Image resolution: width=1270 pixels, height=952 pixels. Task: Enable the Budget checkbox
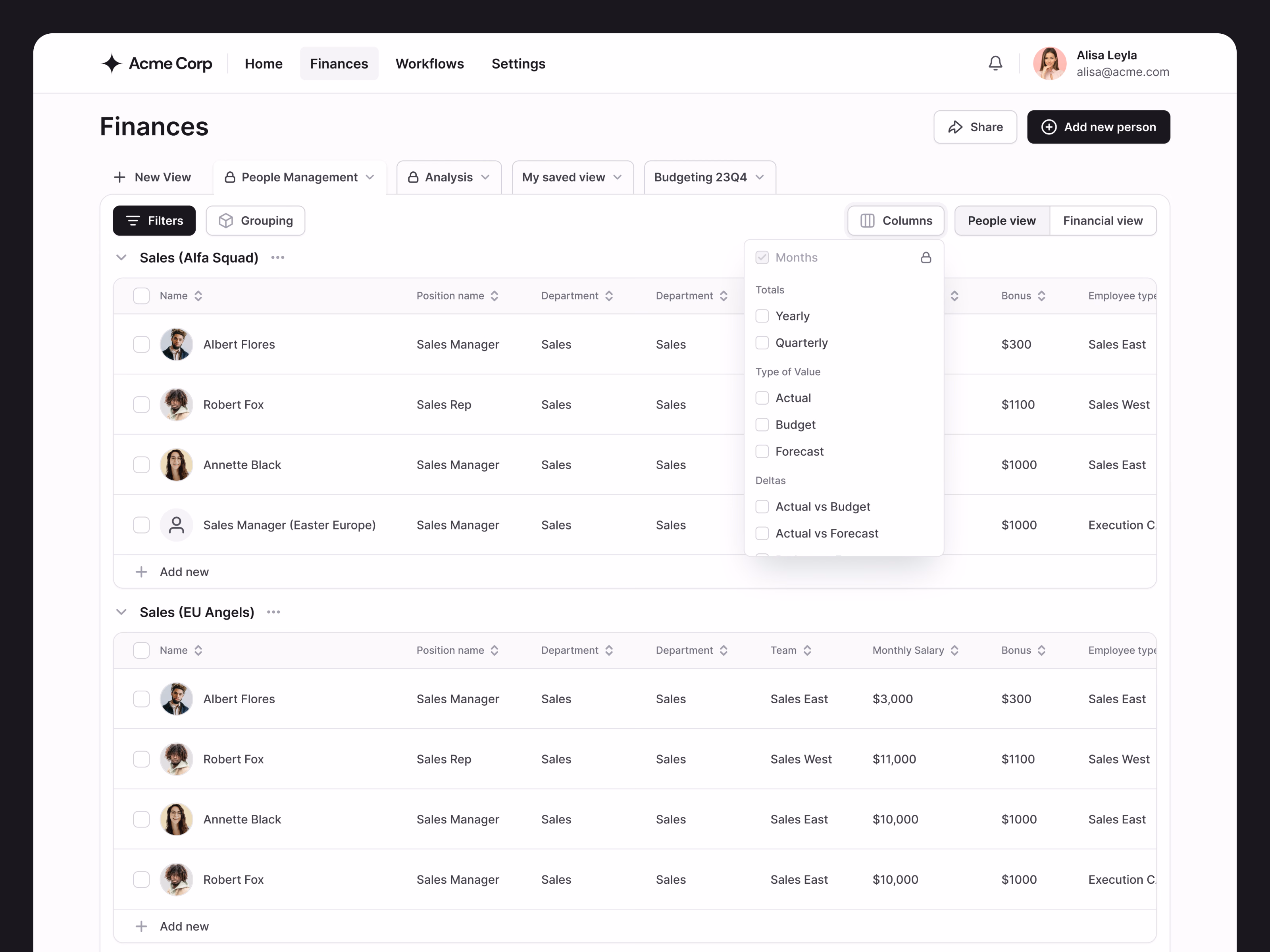pyautogui.click(x=762, y=425)
